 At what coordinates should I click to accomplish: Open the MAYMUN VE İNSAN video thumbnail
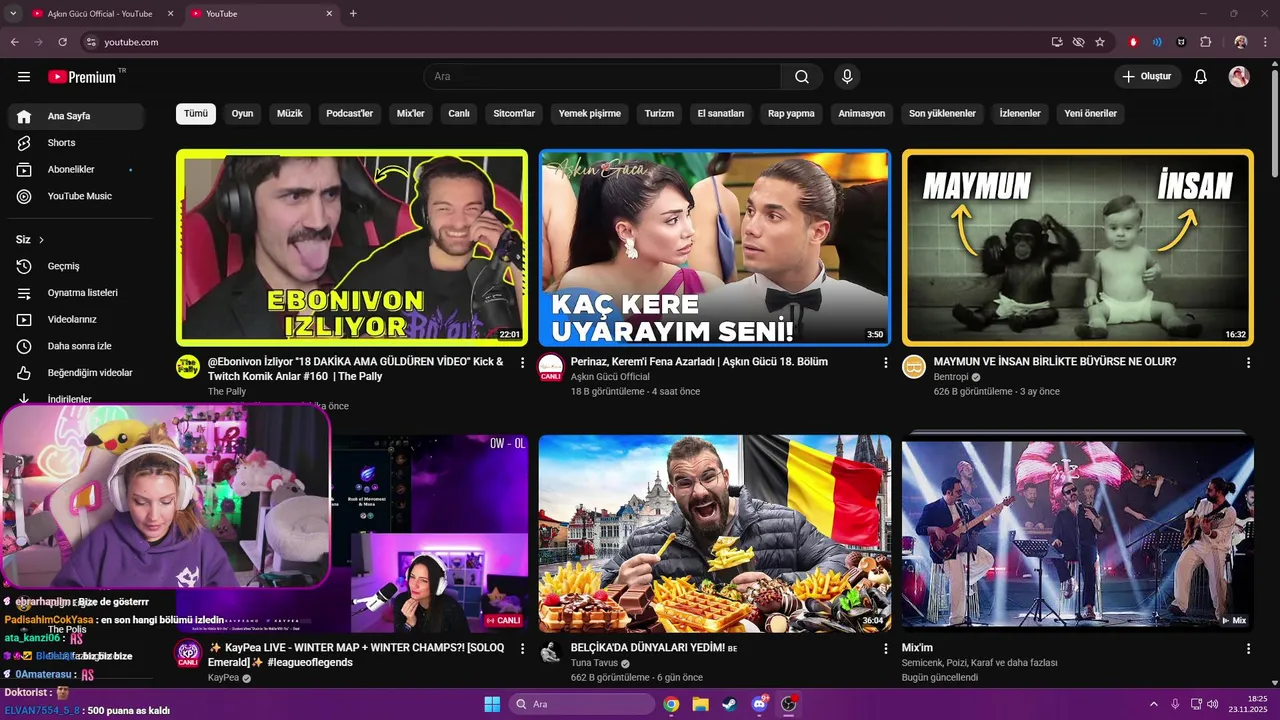pyautogui.click(x=1078, y=248)
